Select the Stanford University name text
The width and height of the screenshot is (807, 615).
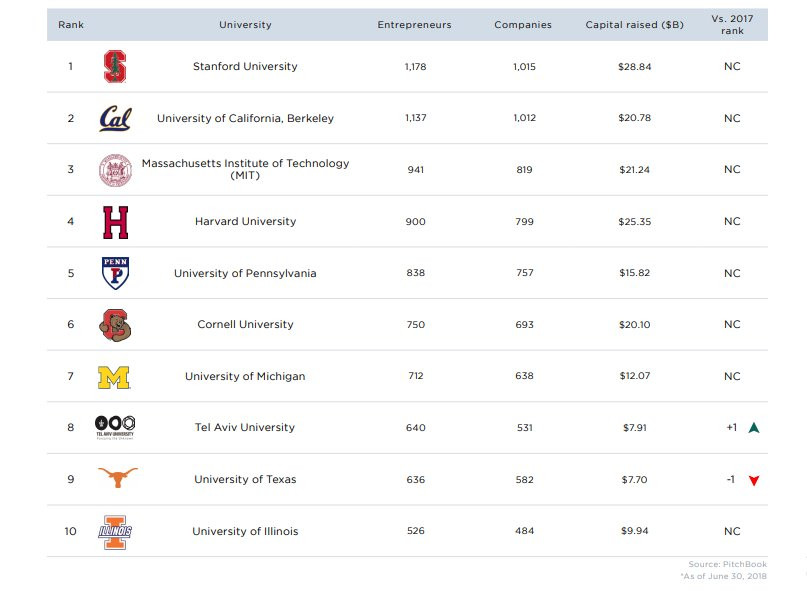pos(245,67)
